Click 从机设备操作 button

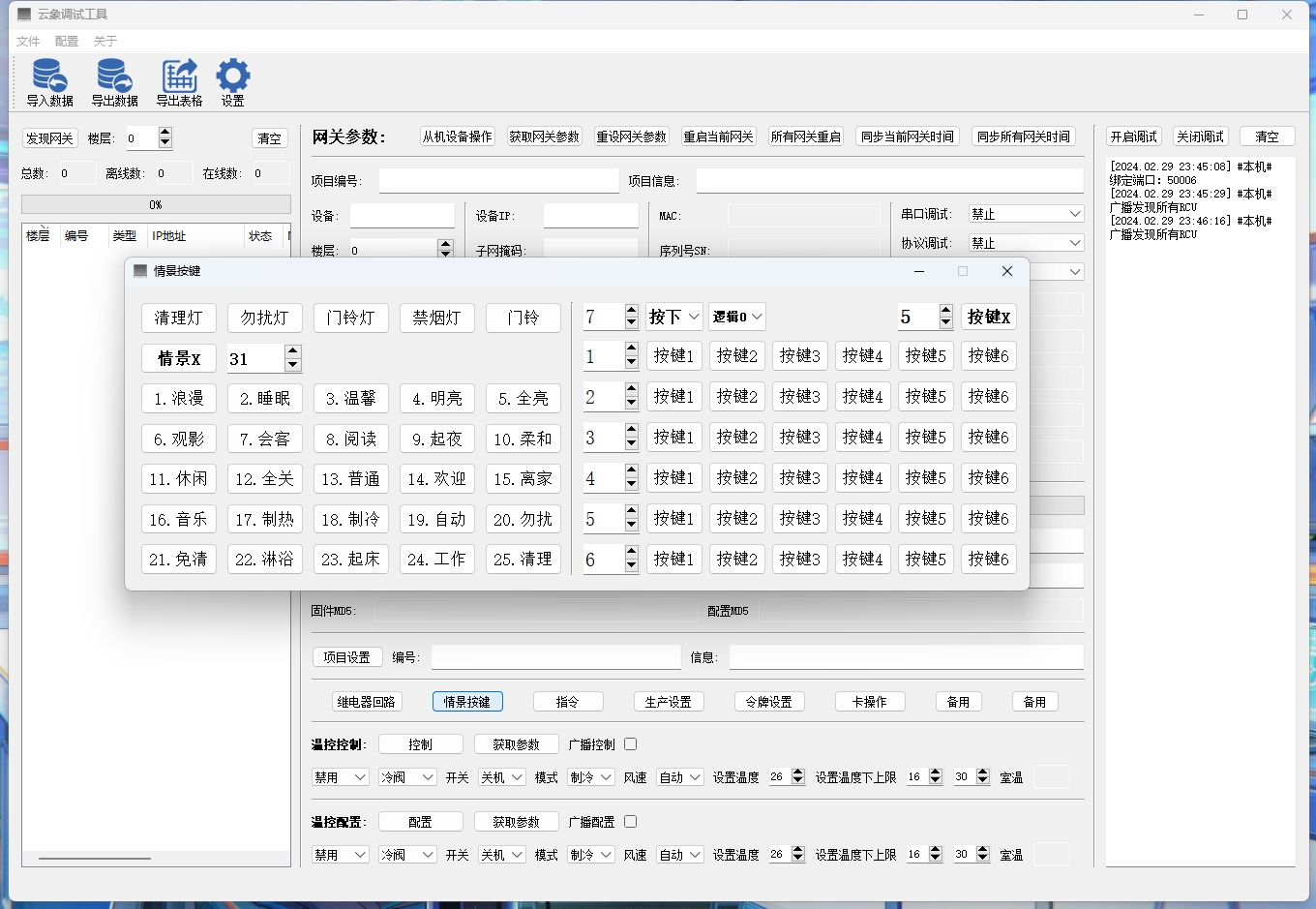(x=458, y=136)
